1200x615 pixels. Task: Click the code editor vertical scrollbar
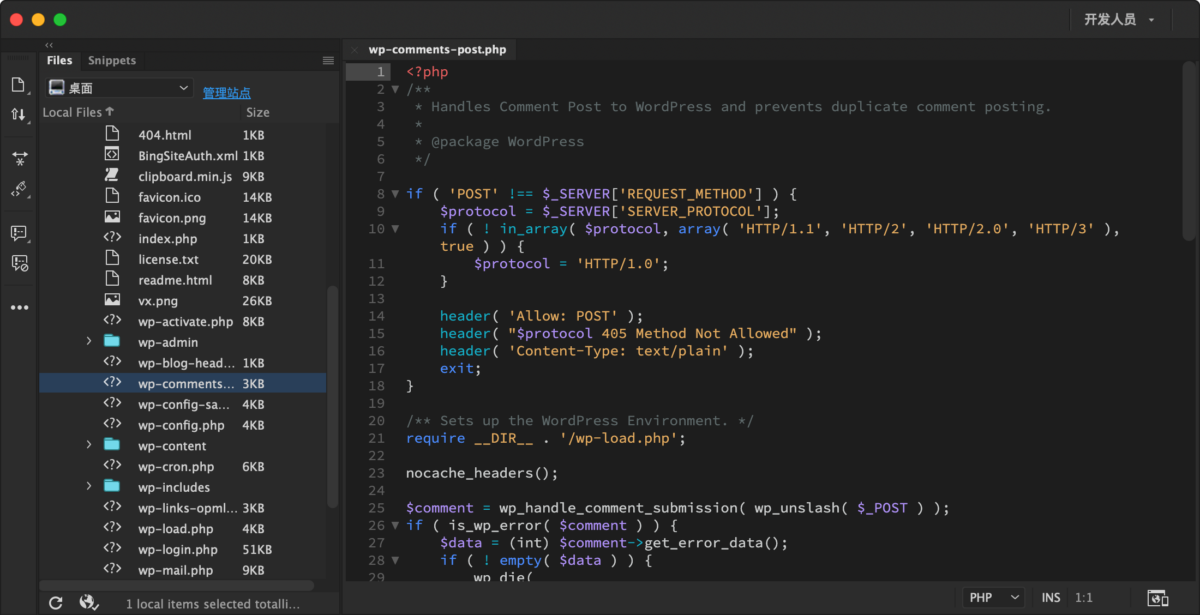click(1189, 150)
